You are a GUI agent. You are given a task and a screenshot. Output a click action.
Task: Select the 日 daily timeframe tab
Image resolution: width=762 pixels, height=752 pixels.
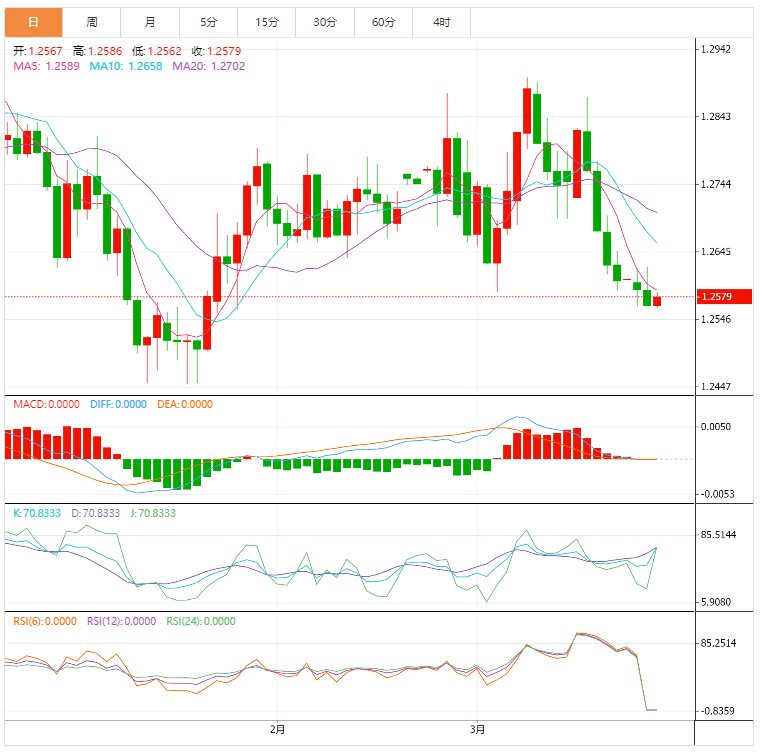[34, 22]
